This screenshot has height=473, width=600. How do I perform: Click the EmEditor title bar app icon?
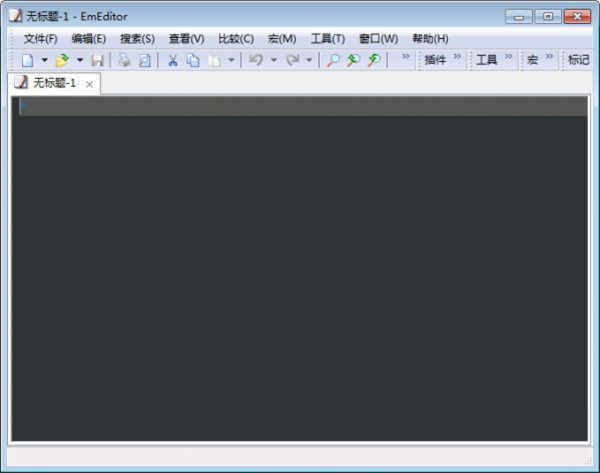pos(16,16)
